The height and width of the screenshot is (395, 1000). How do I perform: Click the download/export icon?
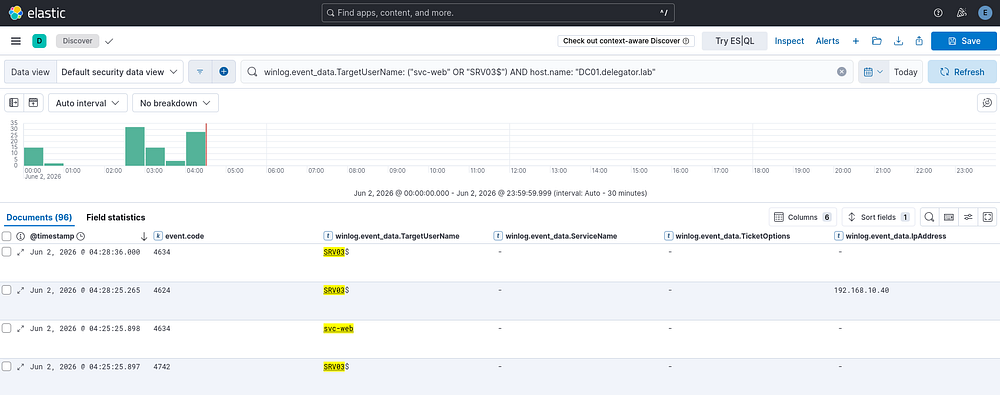(898, 41)
